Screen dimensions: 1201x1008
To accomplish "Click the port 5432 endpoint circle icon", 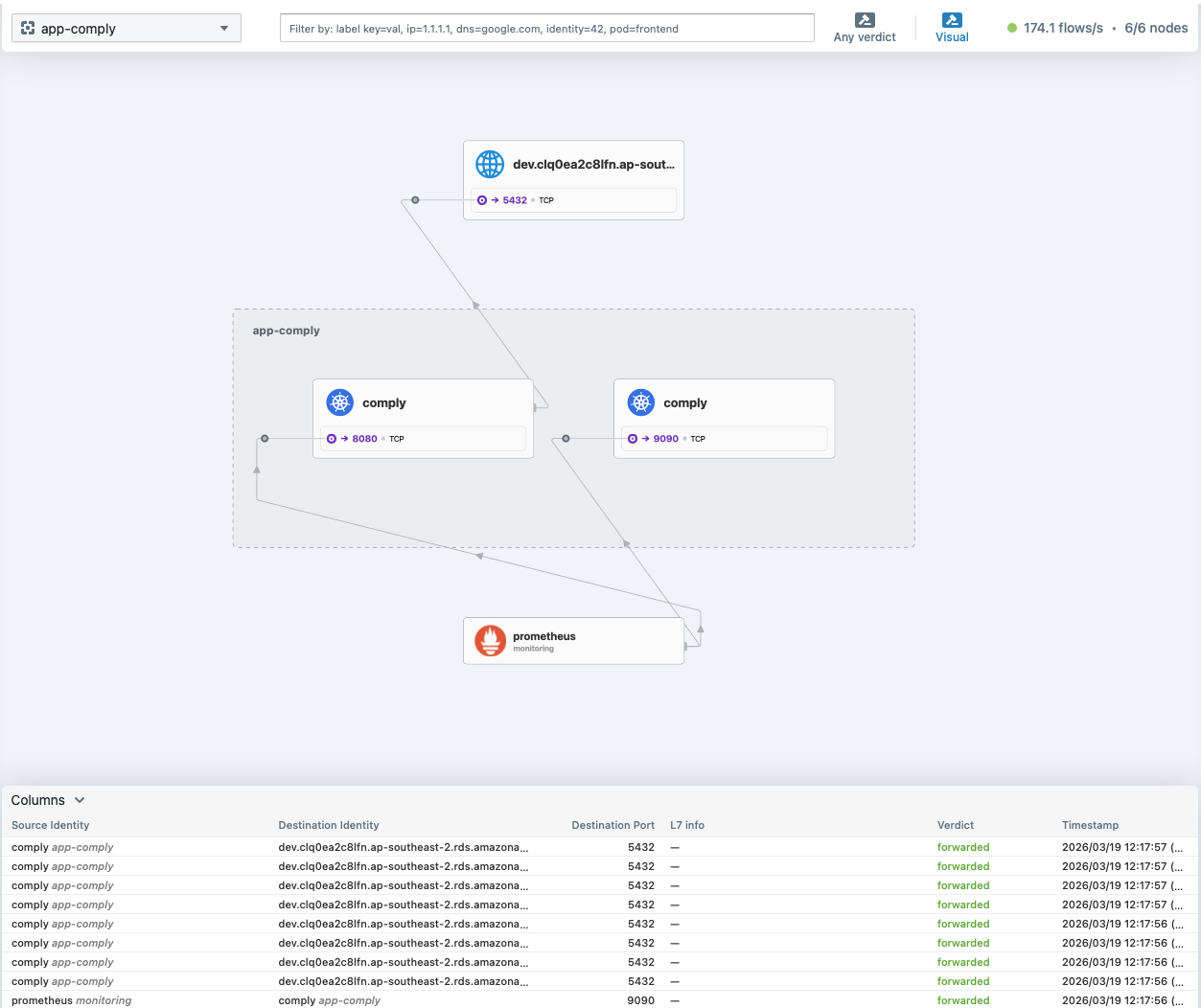I will [x=482, y=200].
